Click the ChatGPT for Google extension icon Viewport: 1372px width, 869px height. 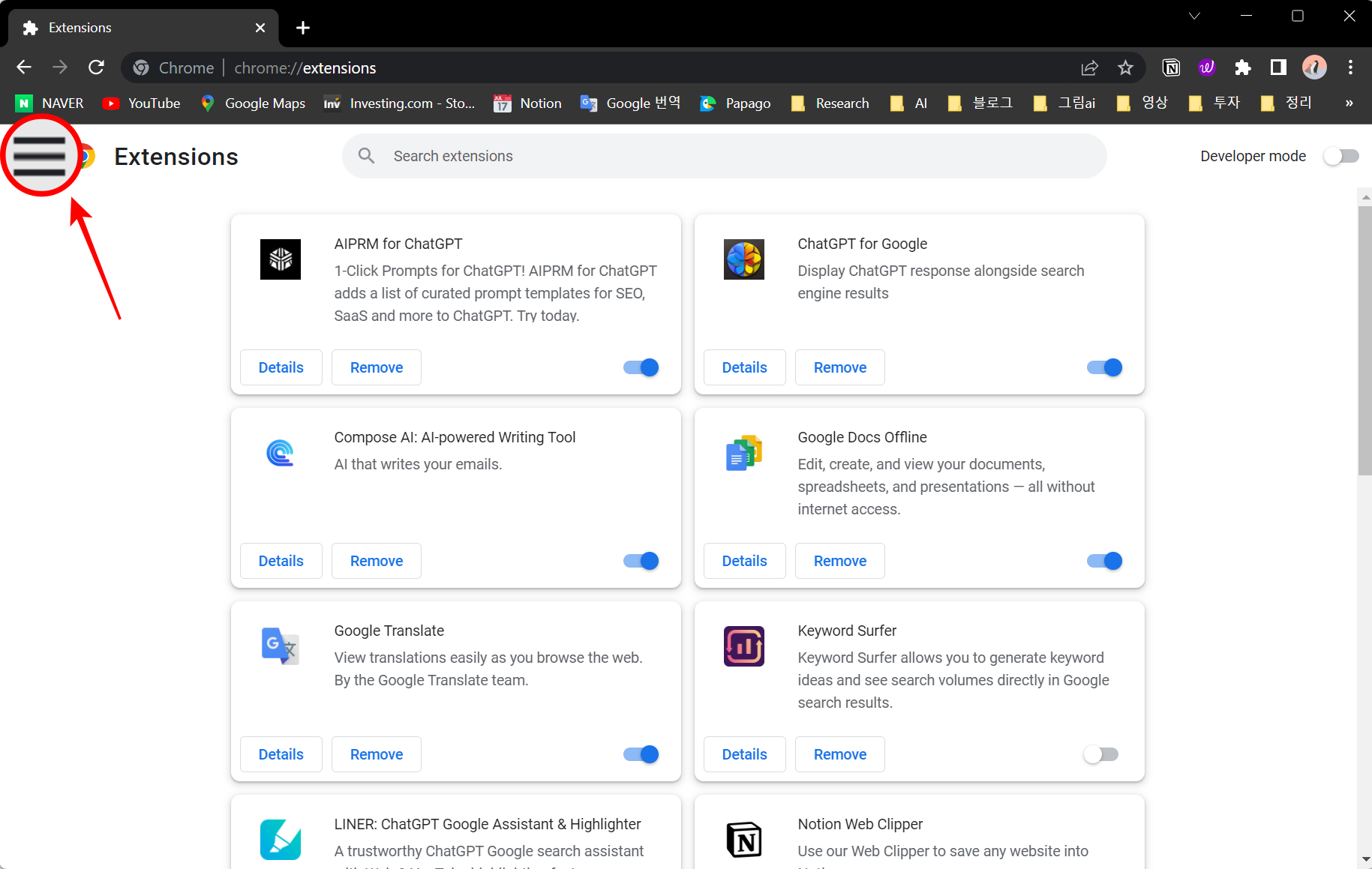pyautogui.click(x=744, y=259)
